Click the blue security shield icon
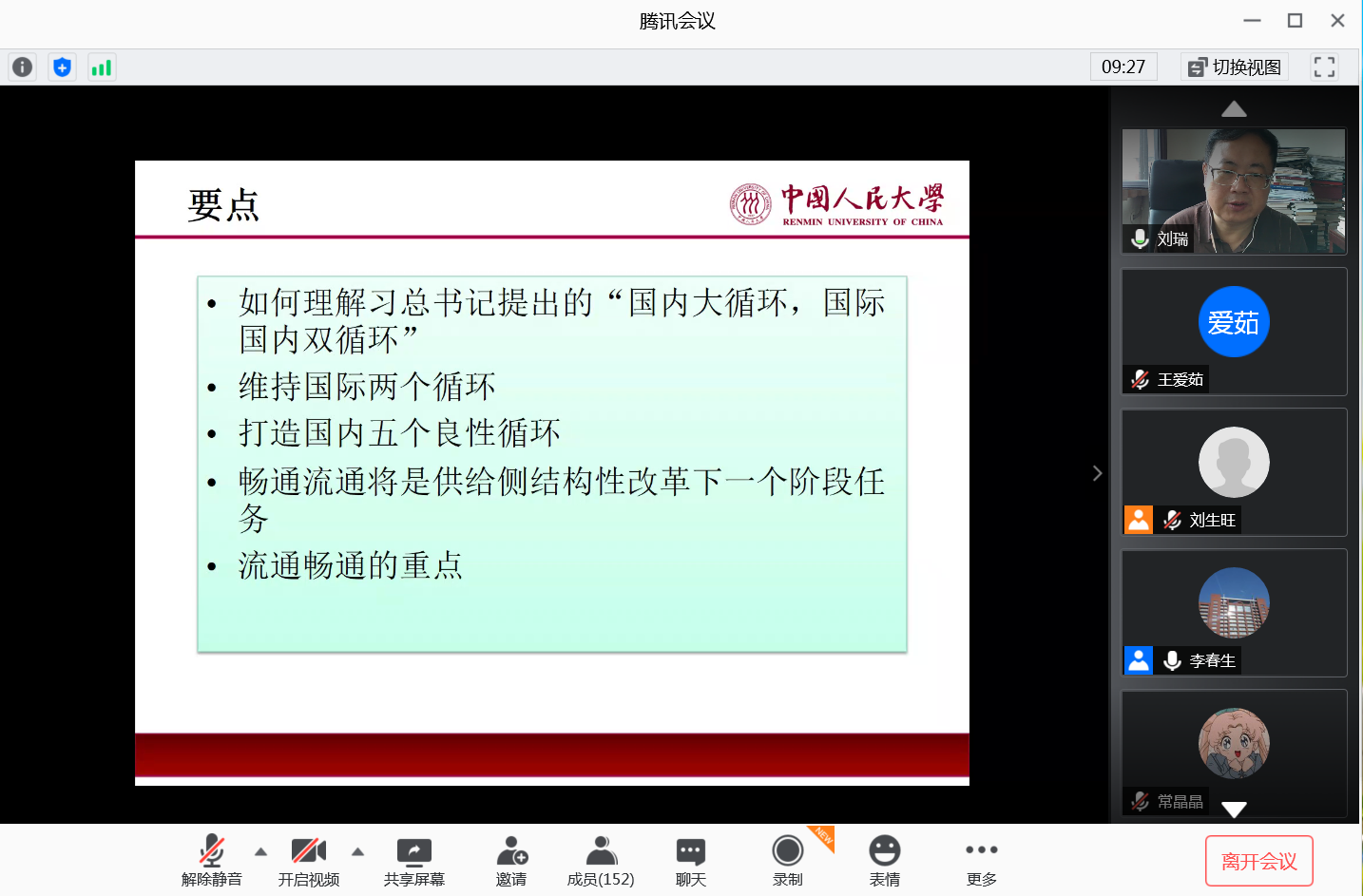This screenshot has height=896, width=1363. pyautogui.click(x=62, y=67)
